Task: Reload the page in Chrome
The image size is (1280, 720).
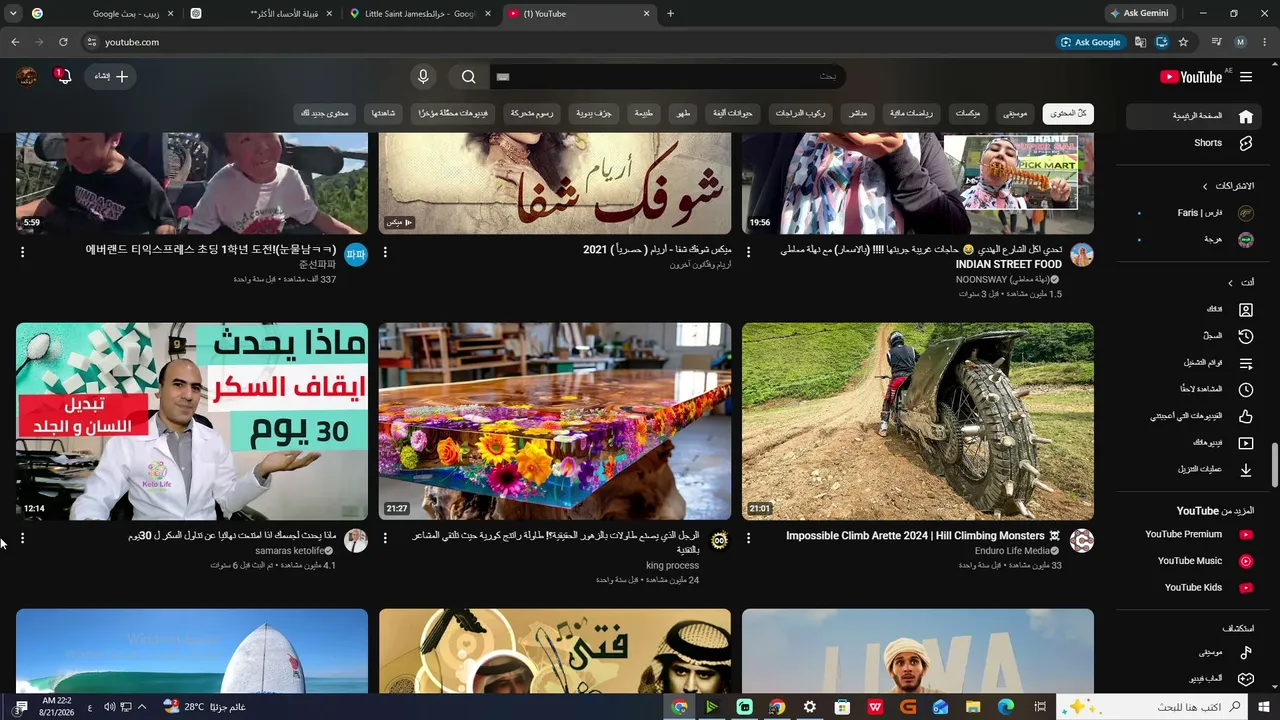Action: pos(63,42)
